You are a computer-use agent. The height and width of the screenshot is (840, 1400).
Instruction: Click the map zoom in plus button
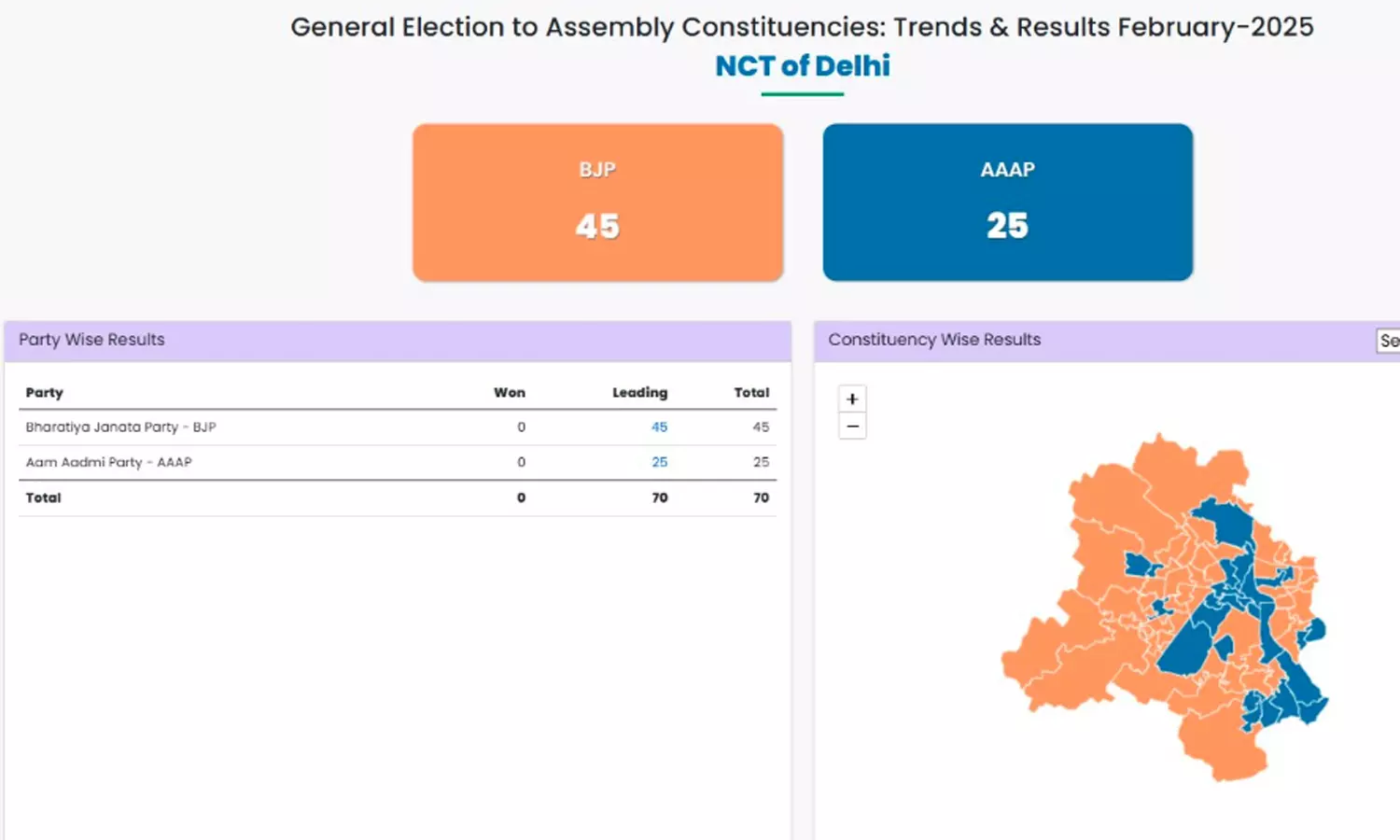click(852, 399)
